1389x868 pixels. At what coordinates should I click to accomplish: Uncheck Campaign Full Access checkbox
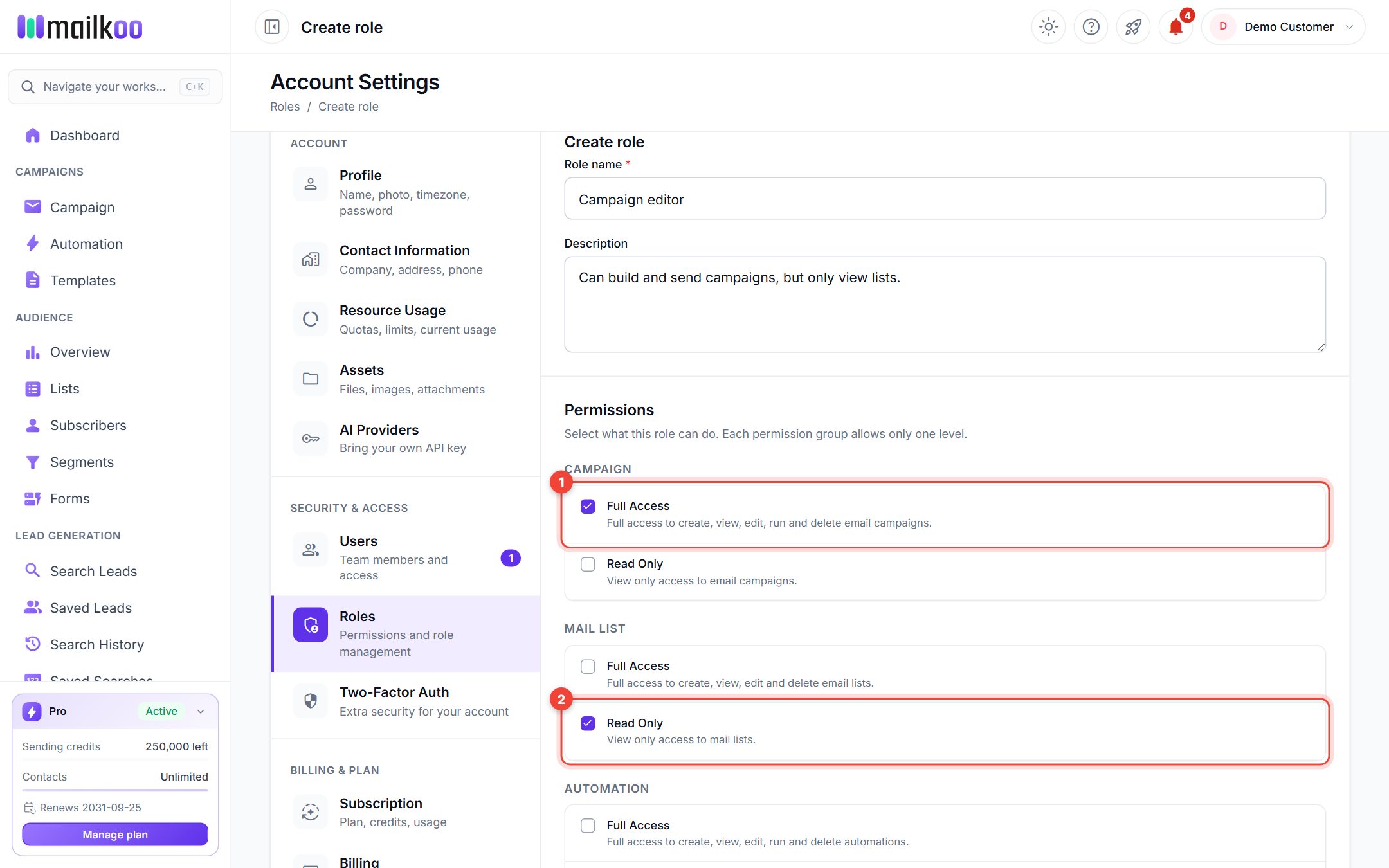(x=588, y=506)
